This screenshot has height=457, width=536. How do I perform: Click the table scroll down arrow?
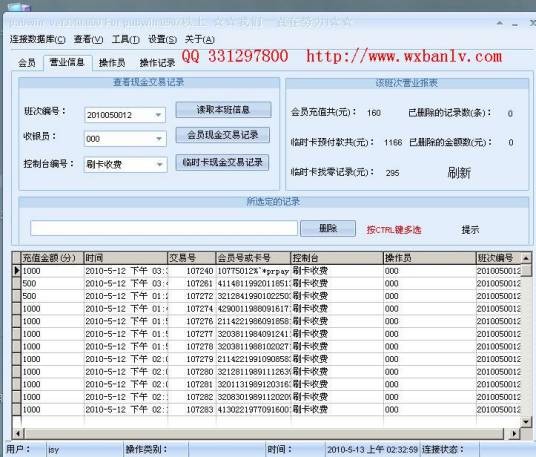(526, 422)
